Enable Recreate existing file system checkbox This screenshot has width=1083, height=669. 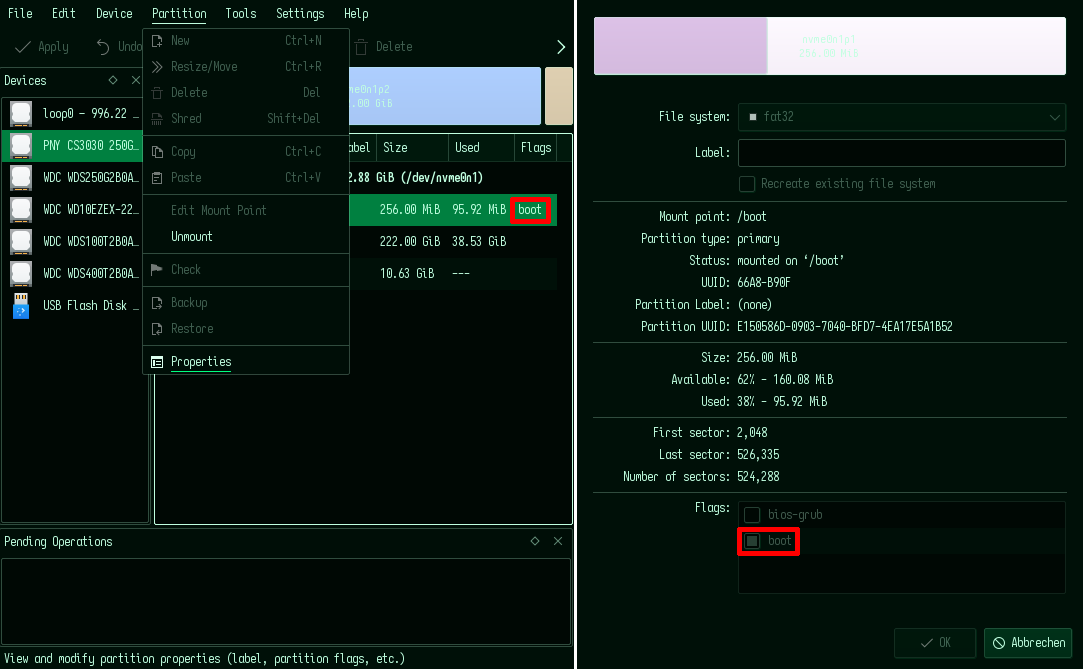point(747,184)
